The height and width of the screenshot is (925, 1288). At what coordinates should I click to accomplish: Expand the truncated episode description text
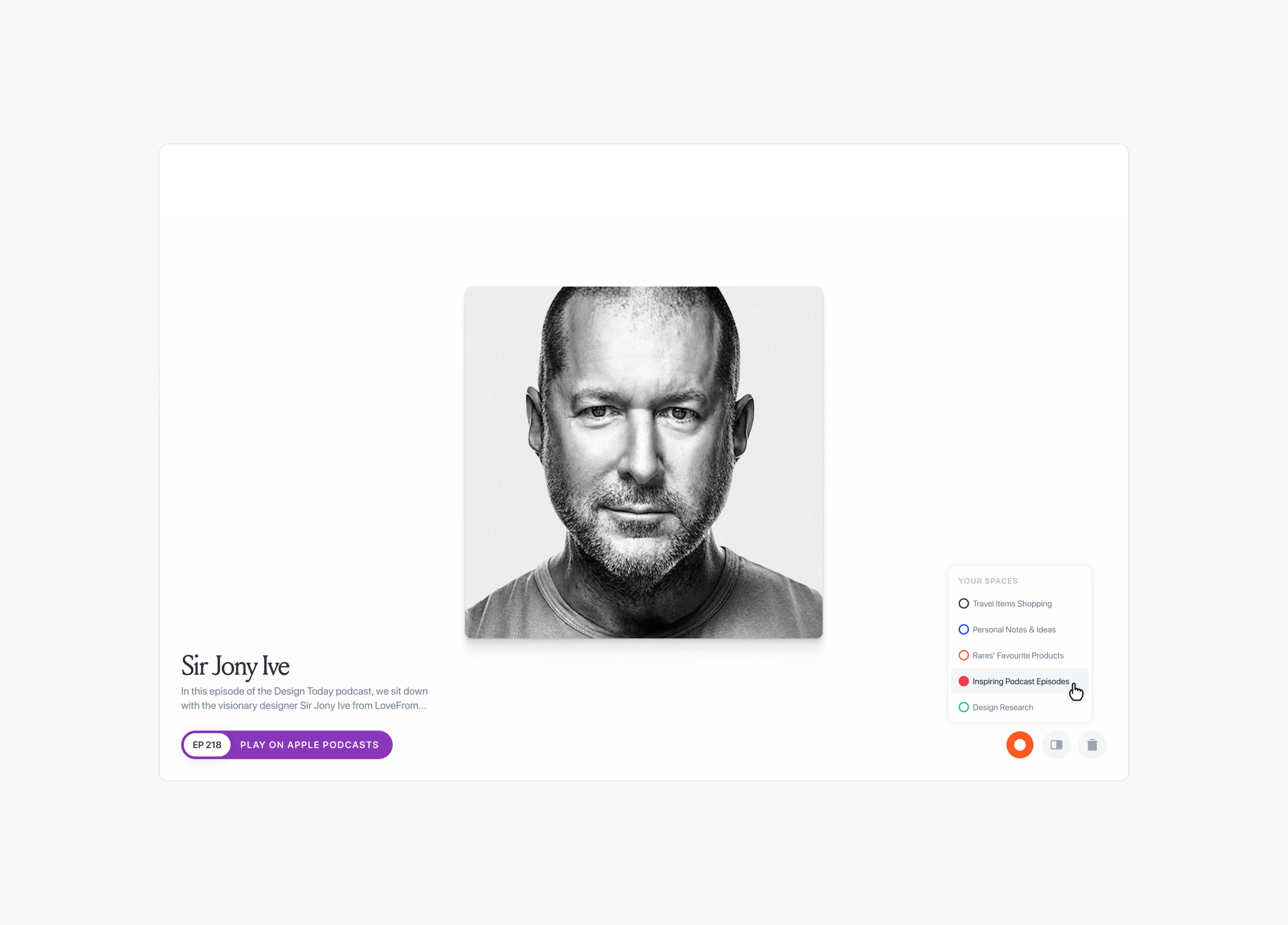click(x=304, y=698)
